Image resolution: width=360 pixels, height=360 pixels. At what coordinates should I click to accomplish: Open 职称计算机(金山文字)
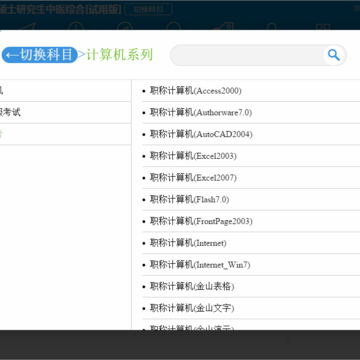192,308
